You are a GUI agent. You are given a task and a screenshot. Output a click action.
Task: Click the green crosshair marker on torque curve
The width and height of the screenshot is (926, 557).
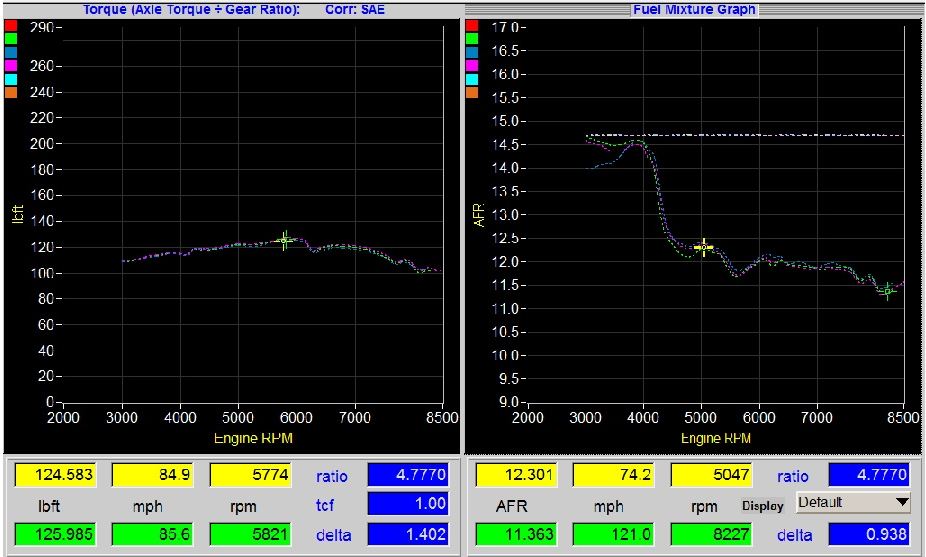(x=285, y=240)
